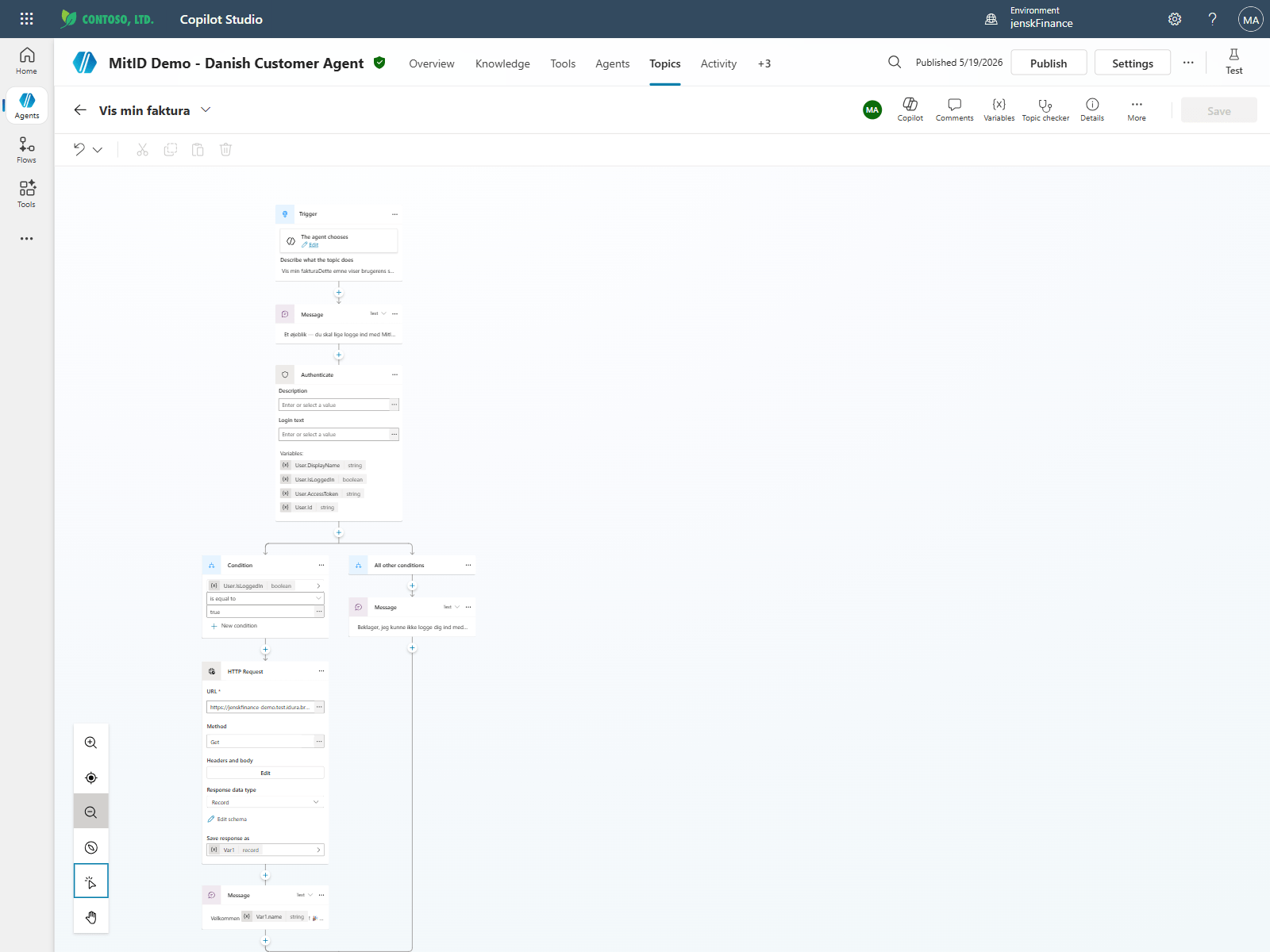Viewport: 1270px width, 952px height.
Task: Open the 'is equal to' operator dropdown
Action: (265, 598)
